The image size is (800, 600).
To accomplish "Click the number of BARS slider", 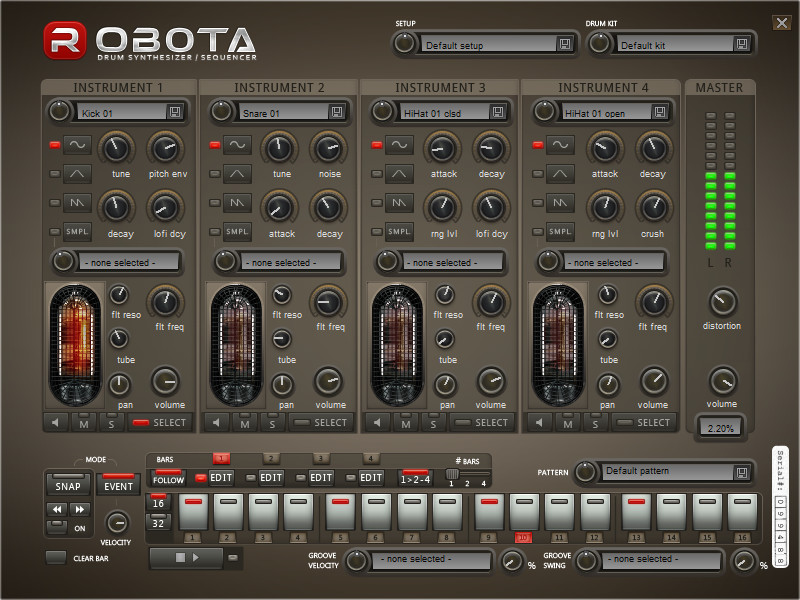I will point(451,475).
